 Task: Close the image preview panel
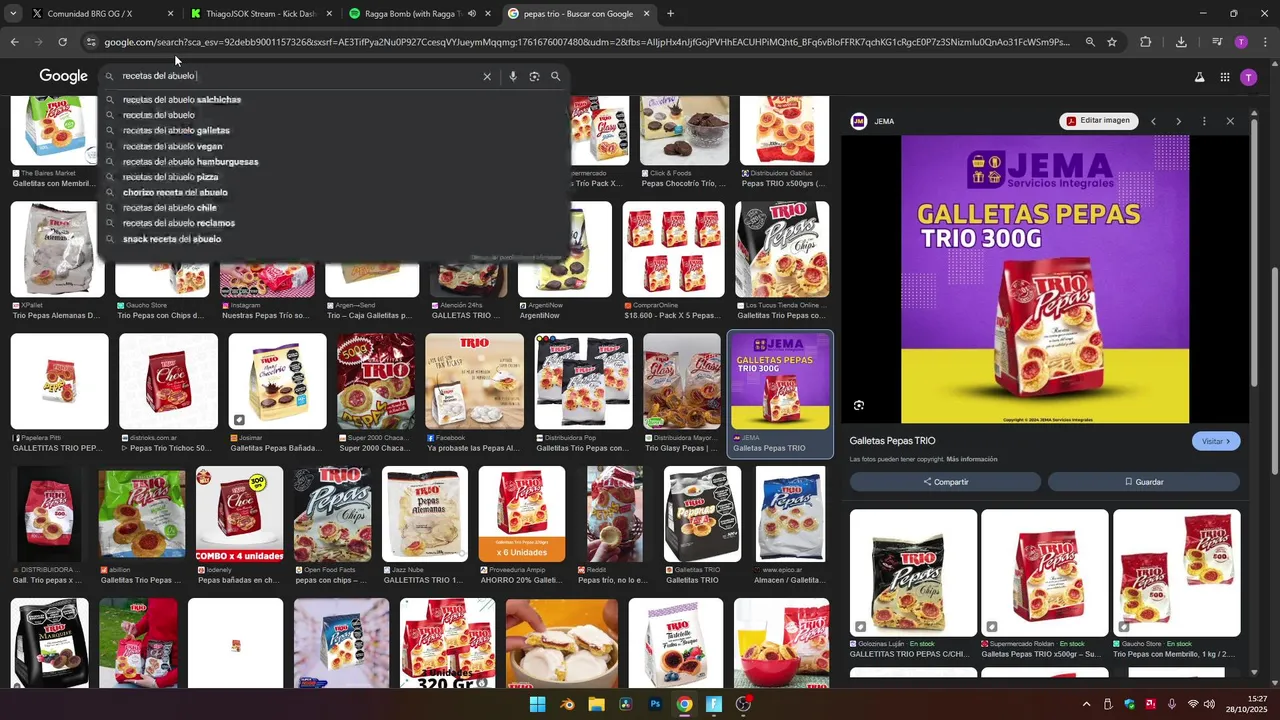1230,121
